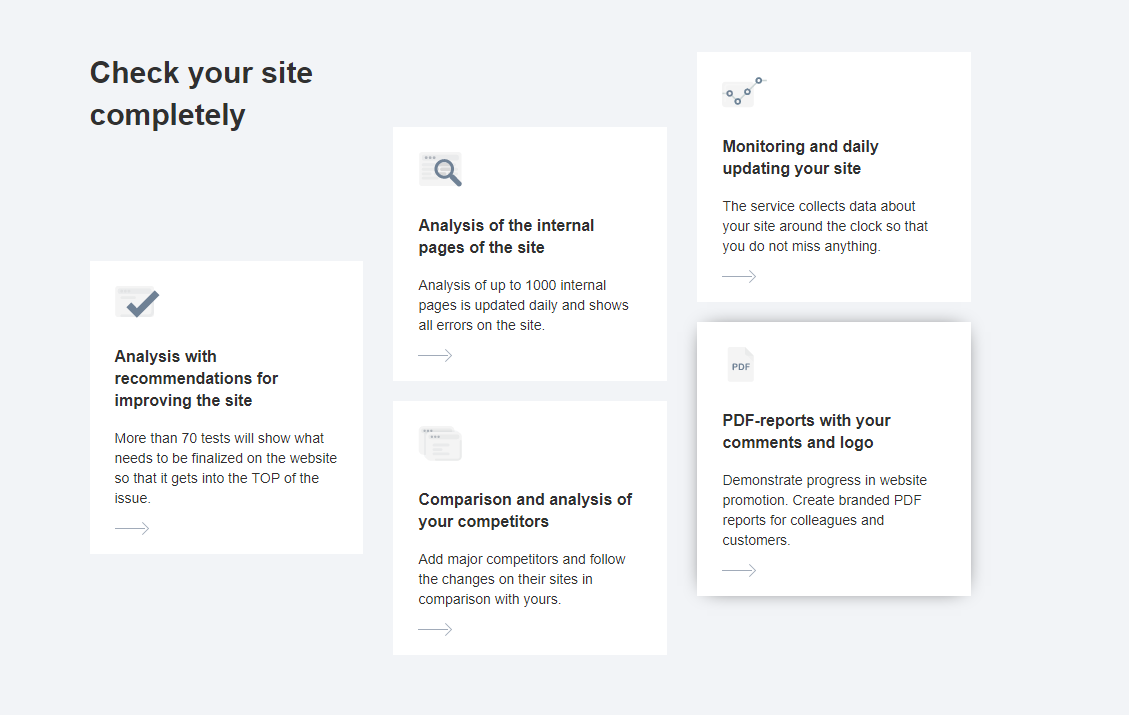This screenshot has width=1129, height=715.
Task: Click the 'Comparison and analysis of your competitors' heading
Action: click(x=526, y=510)
